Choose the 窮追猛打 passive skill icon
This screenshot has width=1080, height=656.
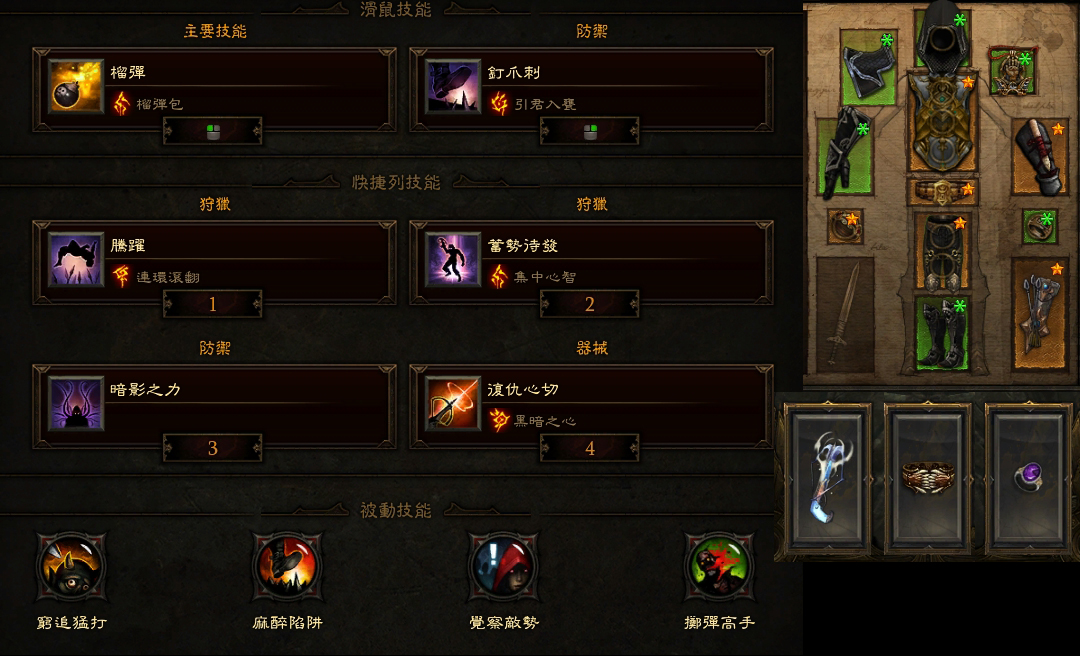coord(71,567)
